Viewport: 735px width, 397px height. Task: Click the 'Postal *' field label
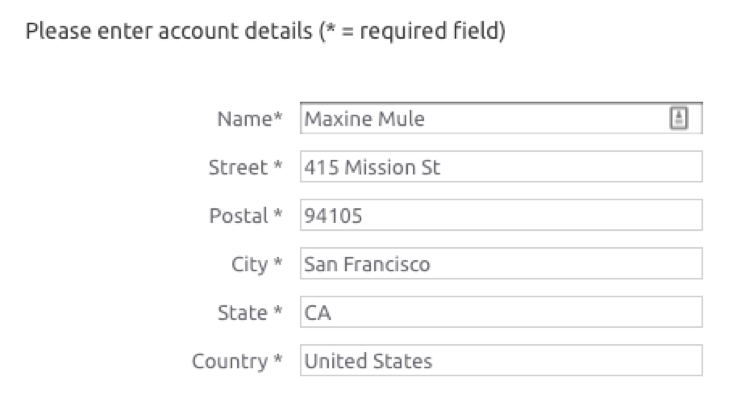246,216
